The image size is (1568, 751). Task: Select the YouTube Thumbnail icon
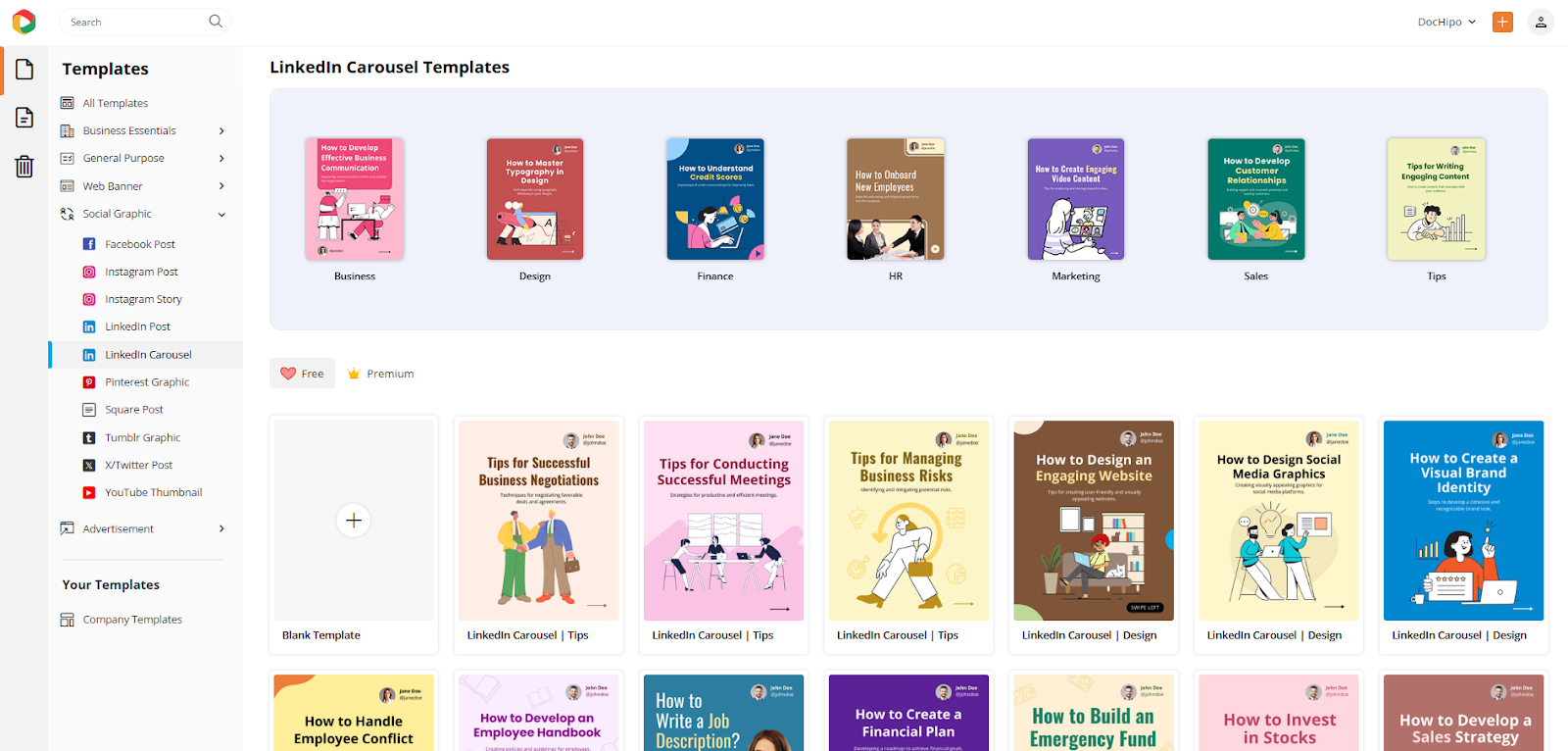coord(89,493)
